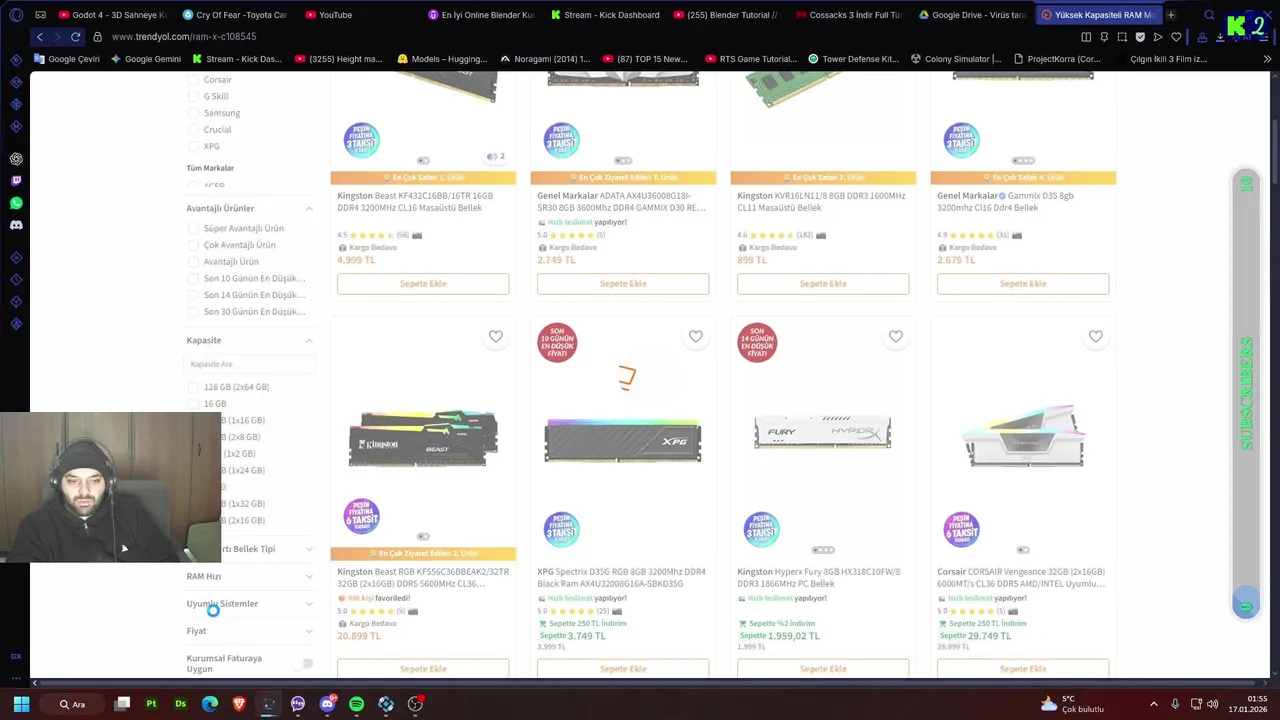Check the G Skill brand filter
This screenshot has height=720, width=1280.
point(193,97)
